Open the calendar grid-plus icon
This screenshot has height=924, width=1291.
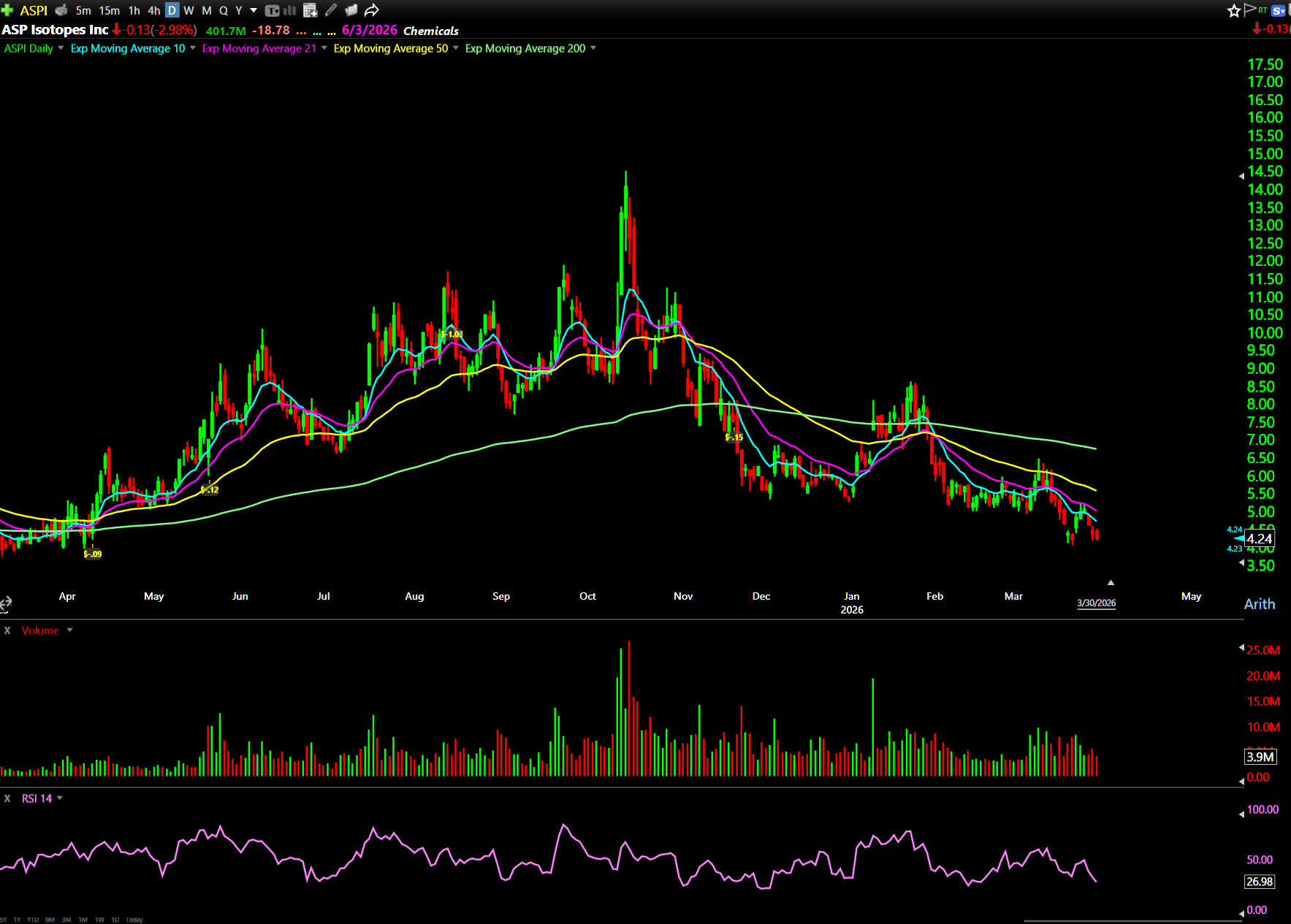click(310, 10)
